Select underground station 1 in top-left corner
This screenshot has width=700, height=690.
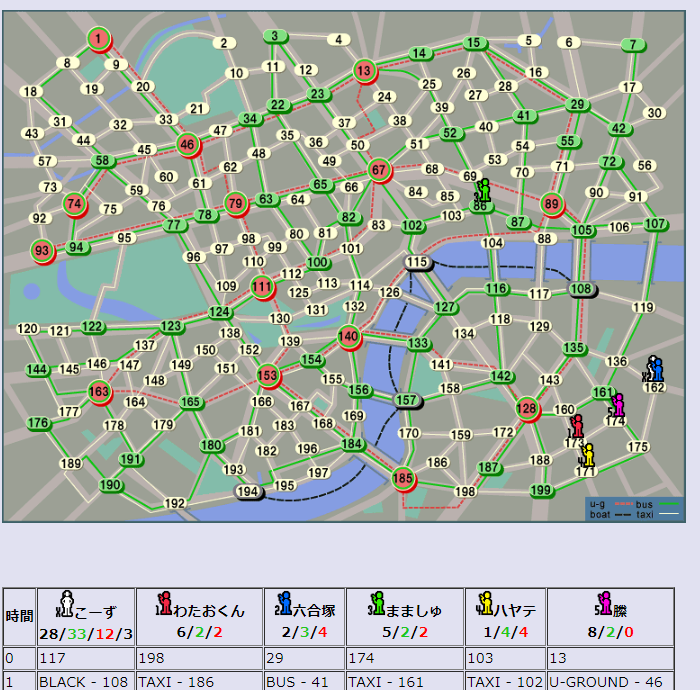click(98, 38)
